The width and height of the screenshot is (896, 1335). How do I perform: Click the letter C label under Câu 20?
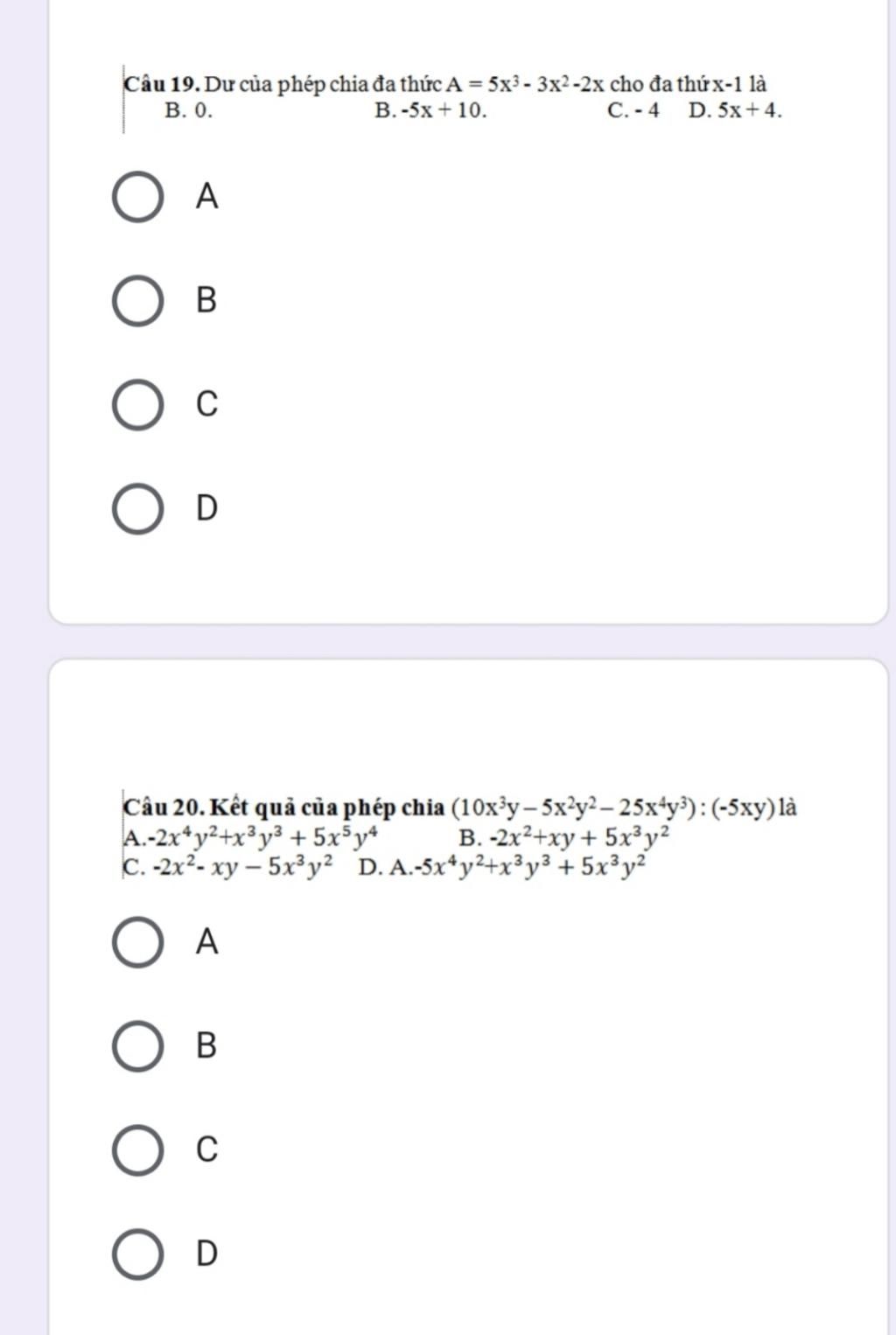click(x=206, y=1150)
